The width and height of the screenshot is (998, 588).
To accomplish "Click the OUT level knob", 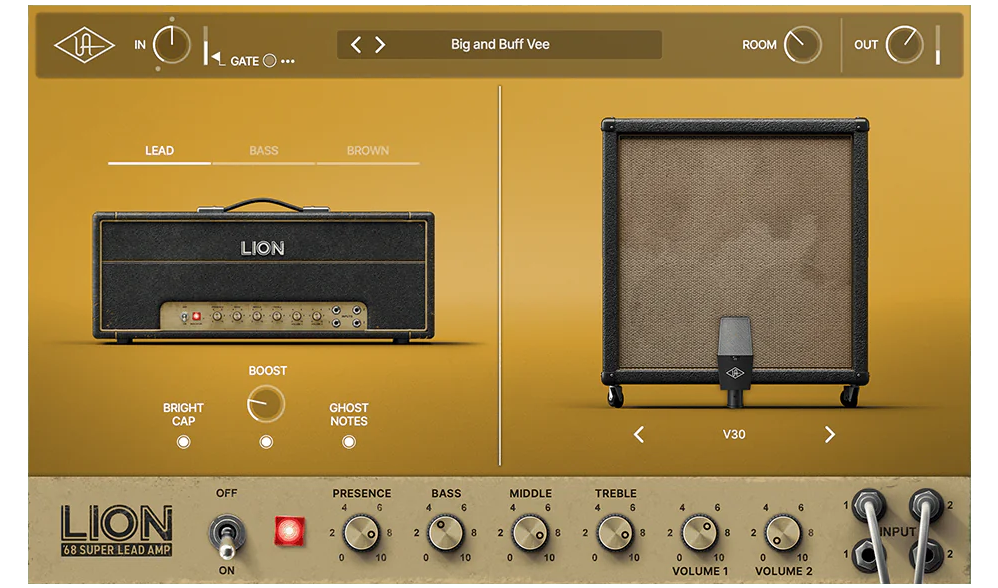I will [x=904, y=45].
